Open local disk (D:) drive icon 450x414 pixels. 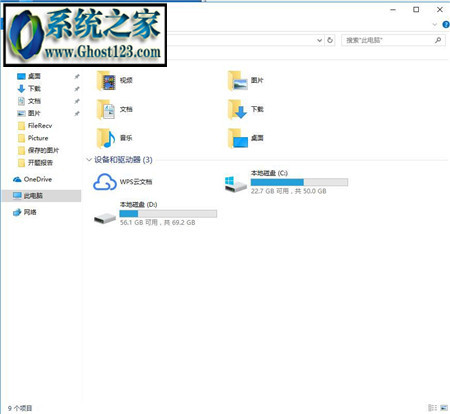click(x=105, y=218)
